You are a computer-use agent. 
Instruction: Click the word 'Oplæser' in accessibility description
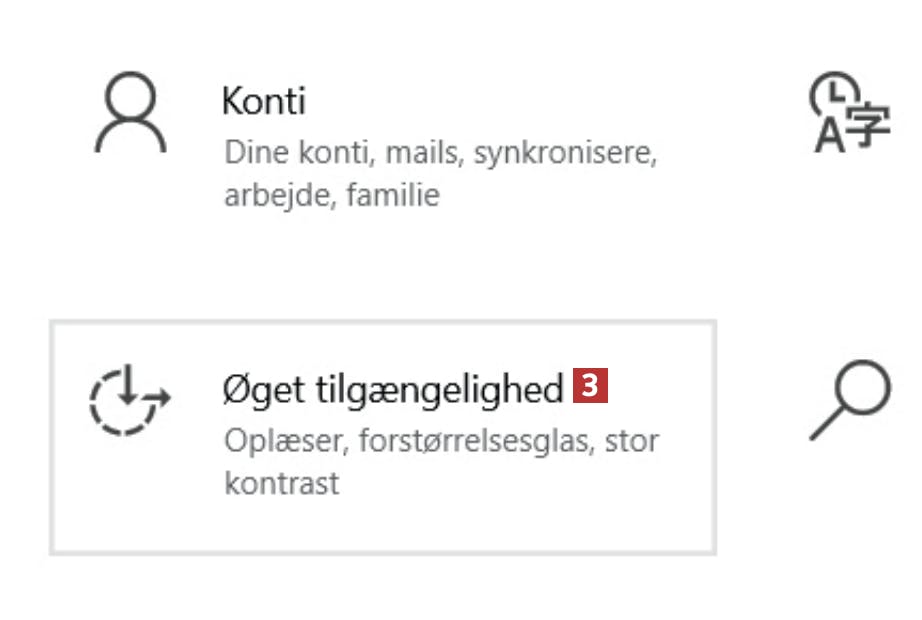coord(268,441)
